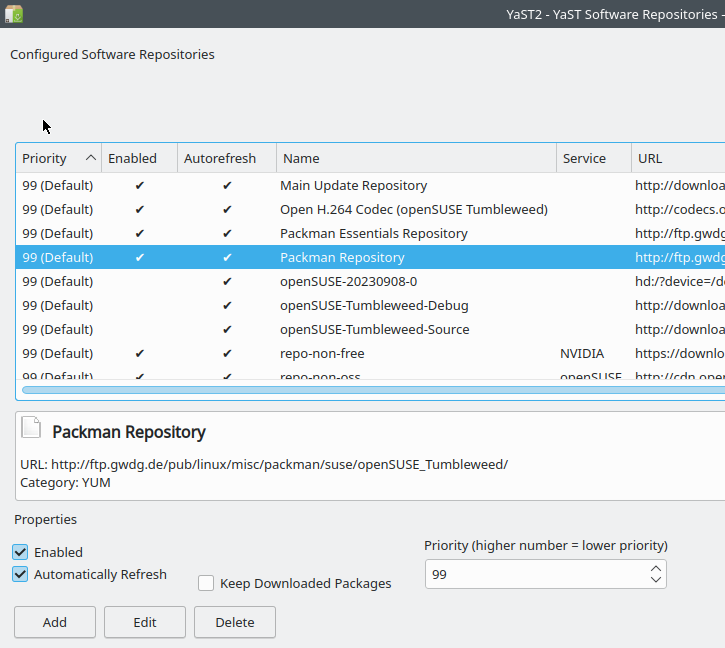Viewport: 725px width, 648px height.
Task: Click the YaST window icon in title bar
Action: 14,14
